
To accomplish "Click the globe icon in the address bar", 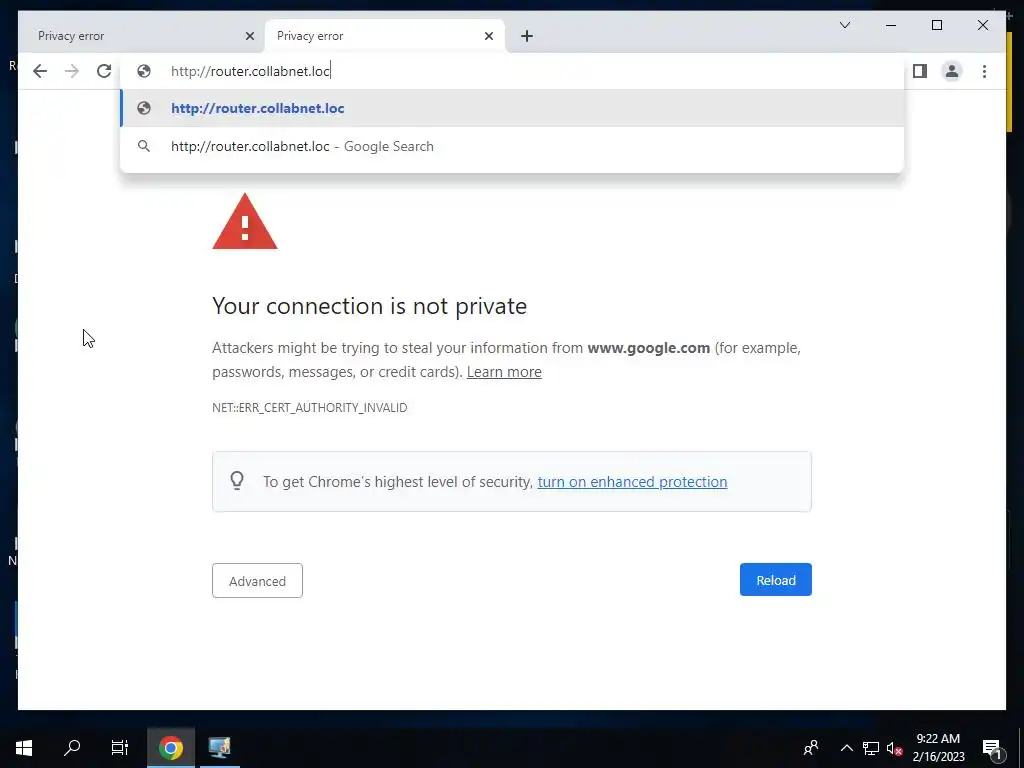I will point(144,71).
